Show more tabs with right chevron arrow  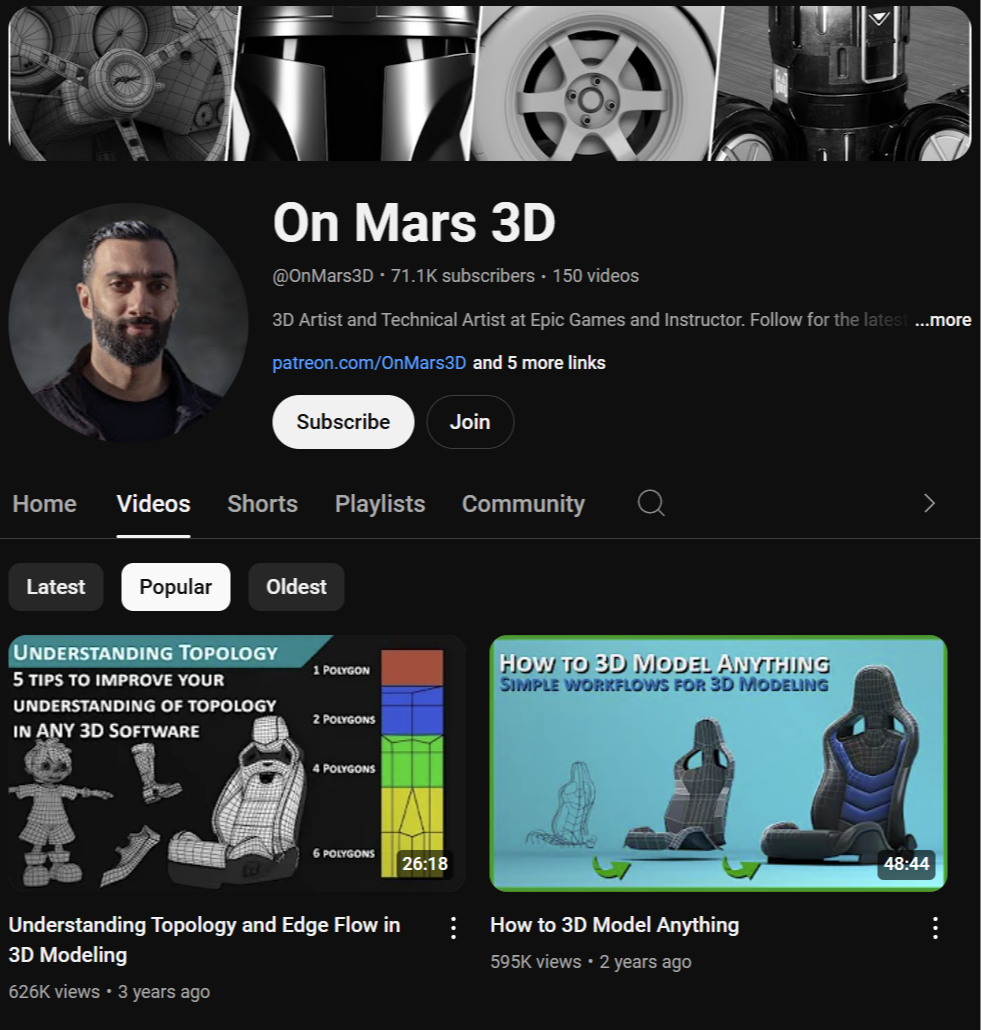coord(929,504)
